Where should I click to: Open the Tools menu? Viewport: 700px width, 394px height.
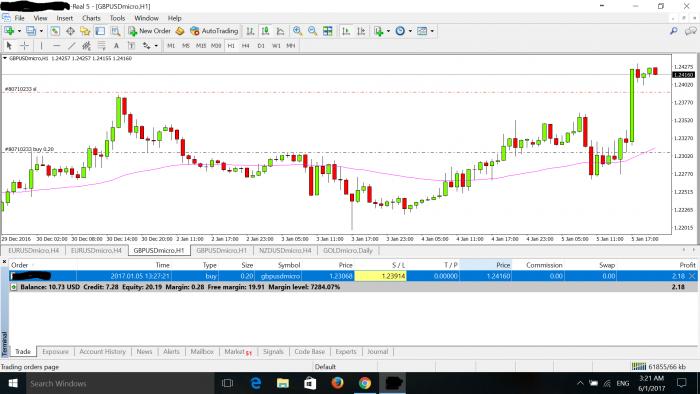tap(117, 18)
